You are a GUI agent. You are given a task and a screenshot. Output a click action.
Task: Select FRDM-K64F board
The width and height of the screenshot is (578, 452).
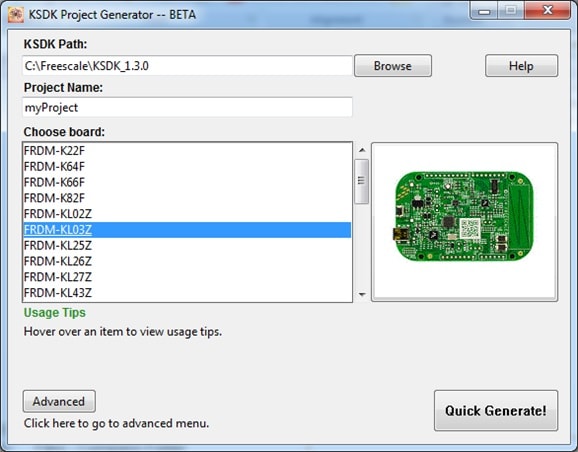point(187,166)
